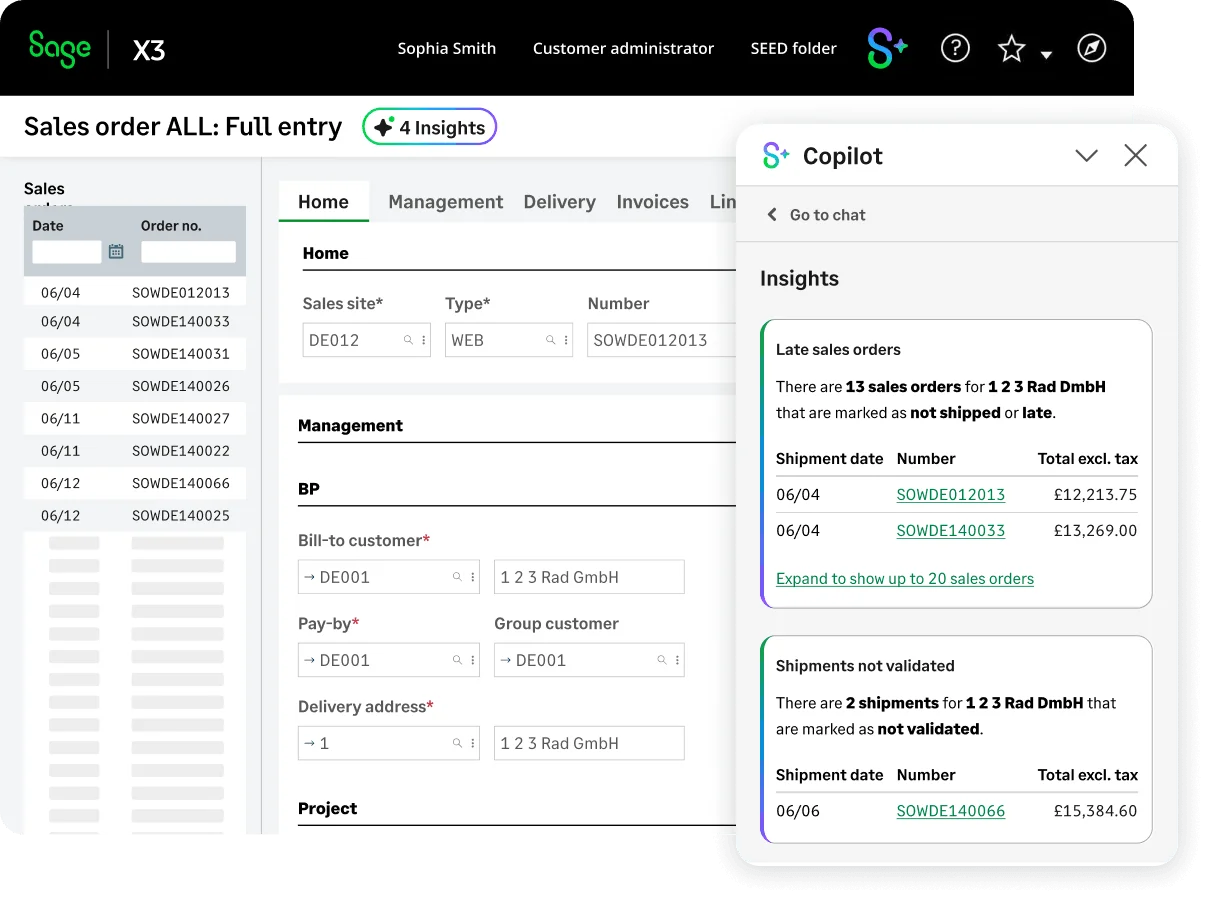Open actions menu in Type field
The width and height of the screenshot is (1212, 908).
pos(565,340)
